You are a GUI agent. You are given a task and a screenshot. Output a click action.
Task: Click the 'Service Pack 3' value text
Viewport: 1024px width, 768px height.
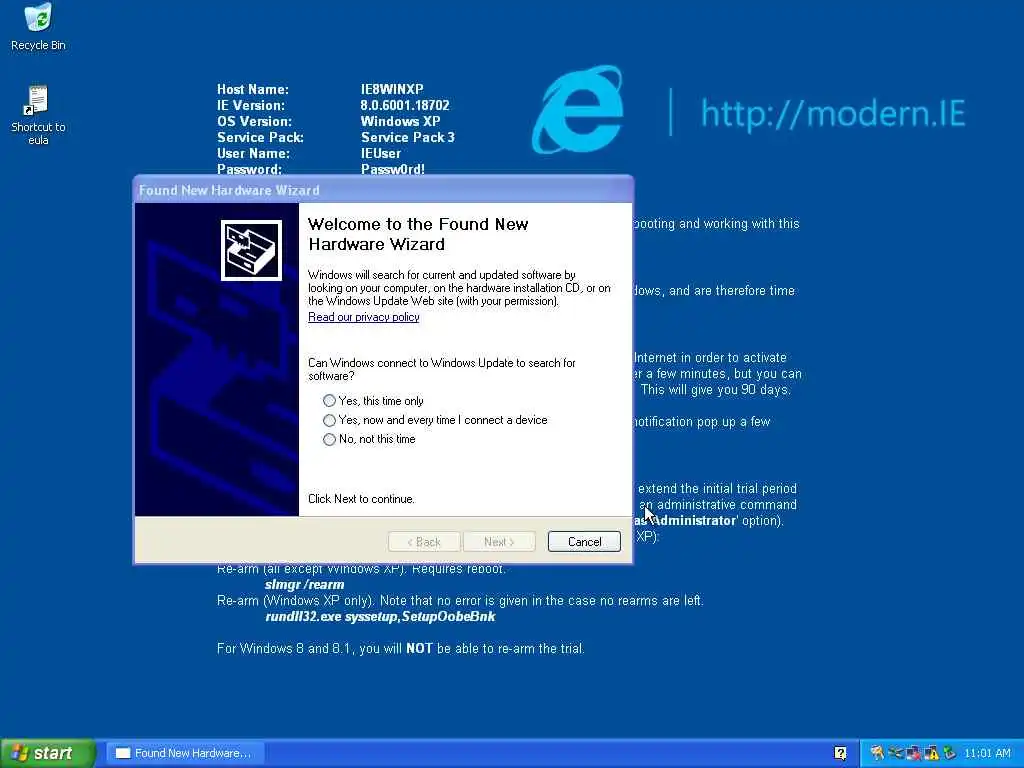click(408, 137)
